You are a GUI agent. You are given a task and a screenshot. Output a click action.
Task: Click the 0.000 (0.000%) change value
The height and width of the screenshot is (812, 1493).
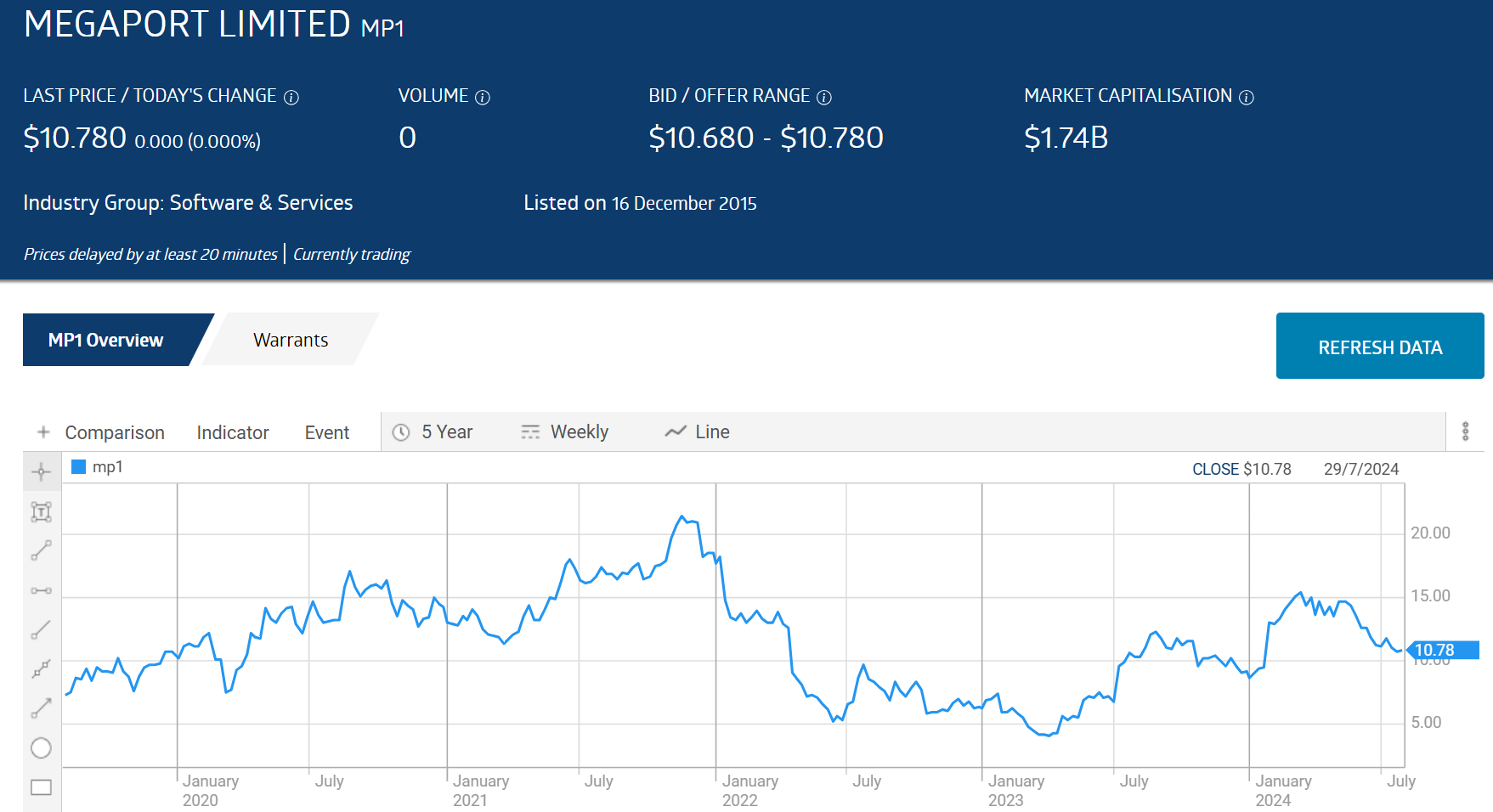click(x=197, y=141)
